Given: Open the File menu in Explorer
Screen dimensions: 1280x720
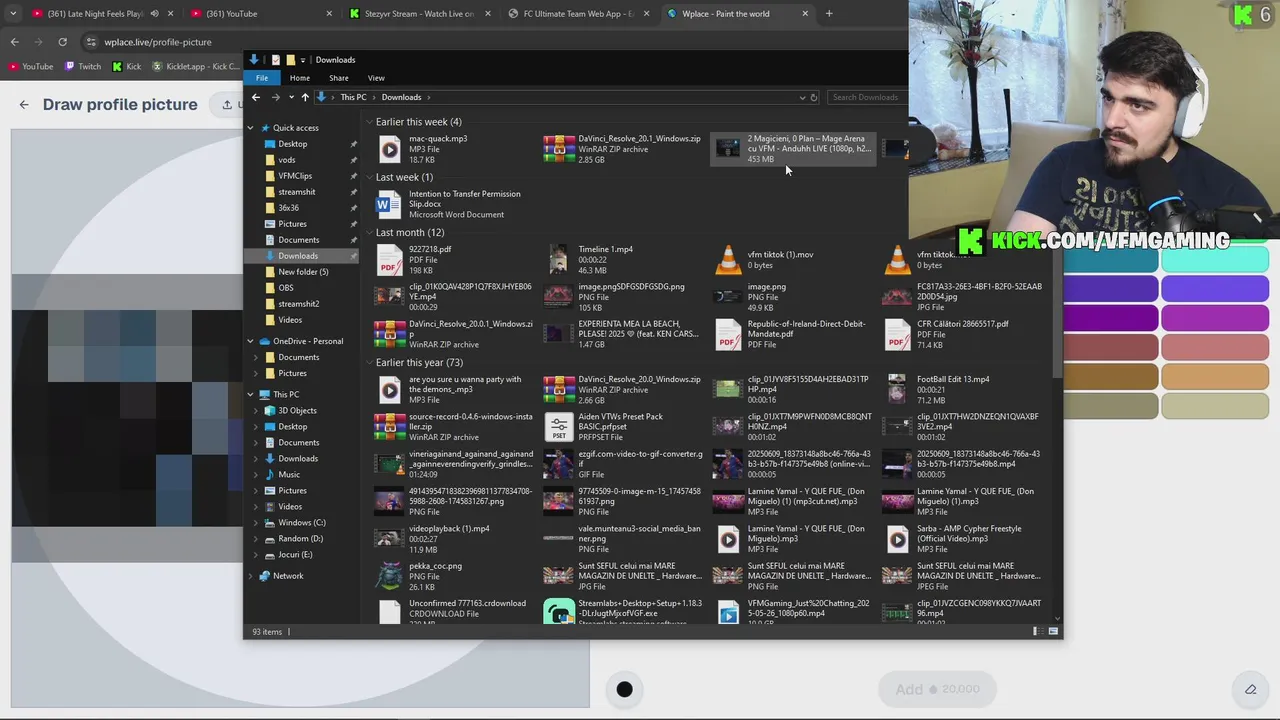Looking at the screenshot, I should (x=262, y=78).
